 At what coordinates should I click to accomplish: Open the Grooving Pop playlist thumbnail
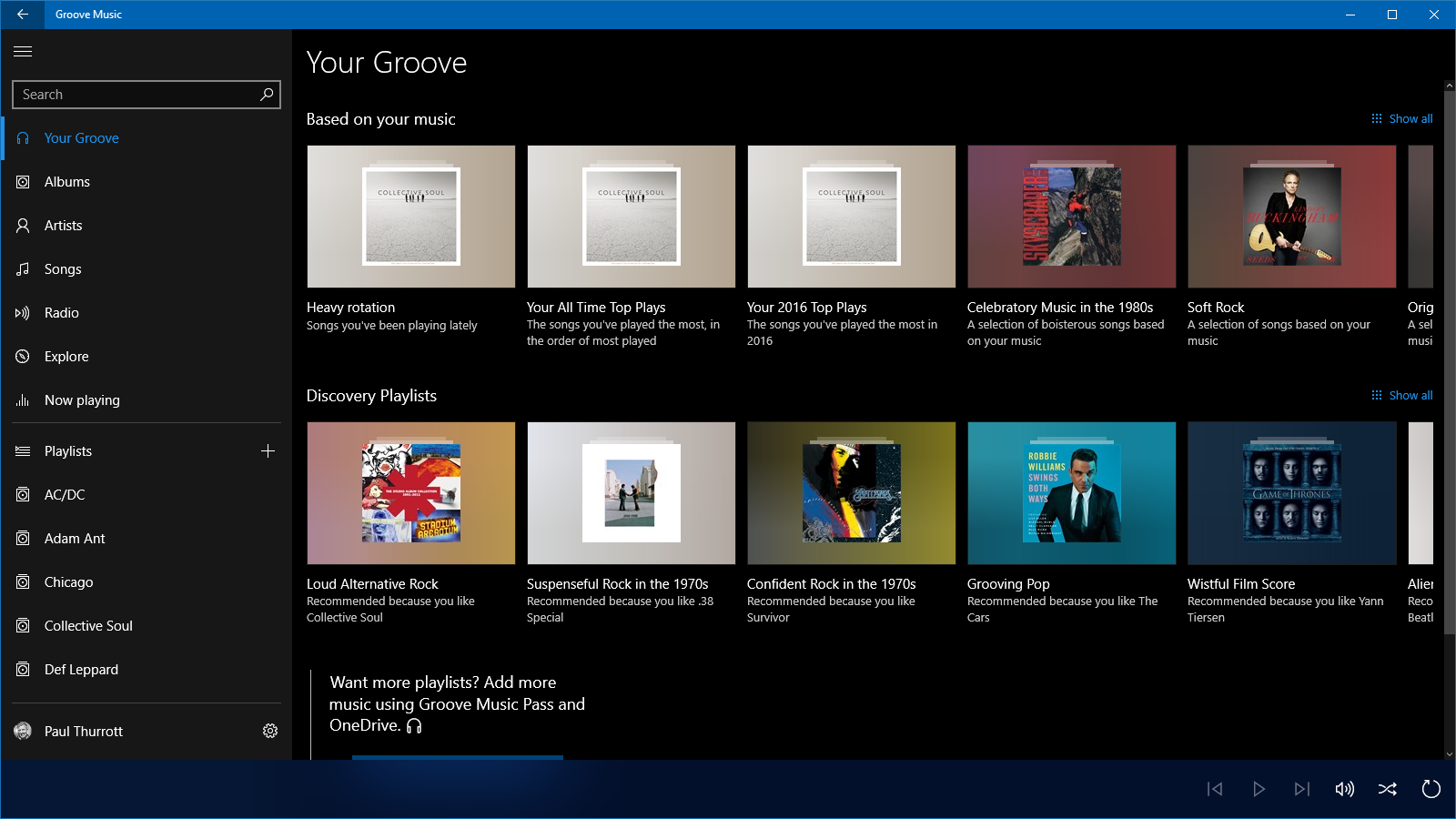pos(1072,493)
